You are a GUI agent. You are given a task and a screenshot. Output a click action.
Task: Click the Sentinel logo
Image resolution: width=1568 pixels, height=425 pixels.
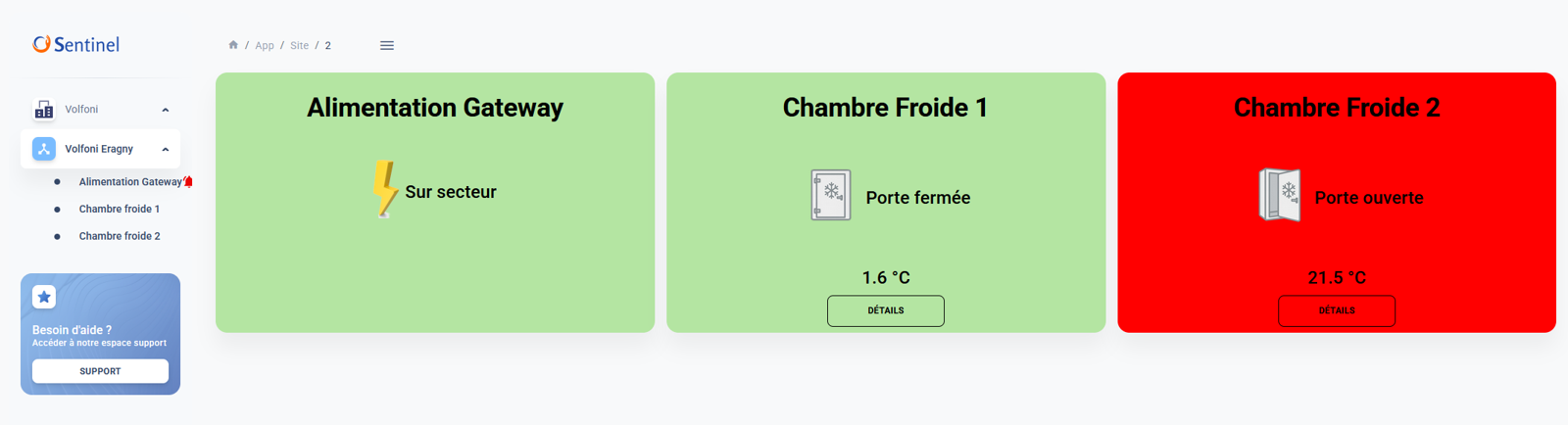pyautogui.click(x=75, y=44)
